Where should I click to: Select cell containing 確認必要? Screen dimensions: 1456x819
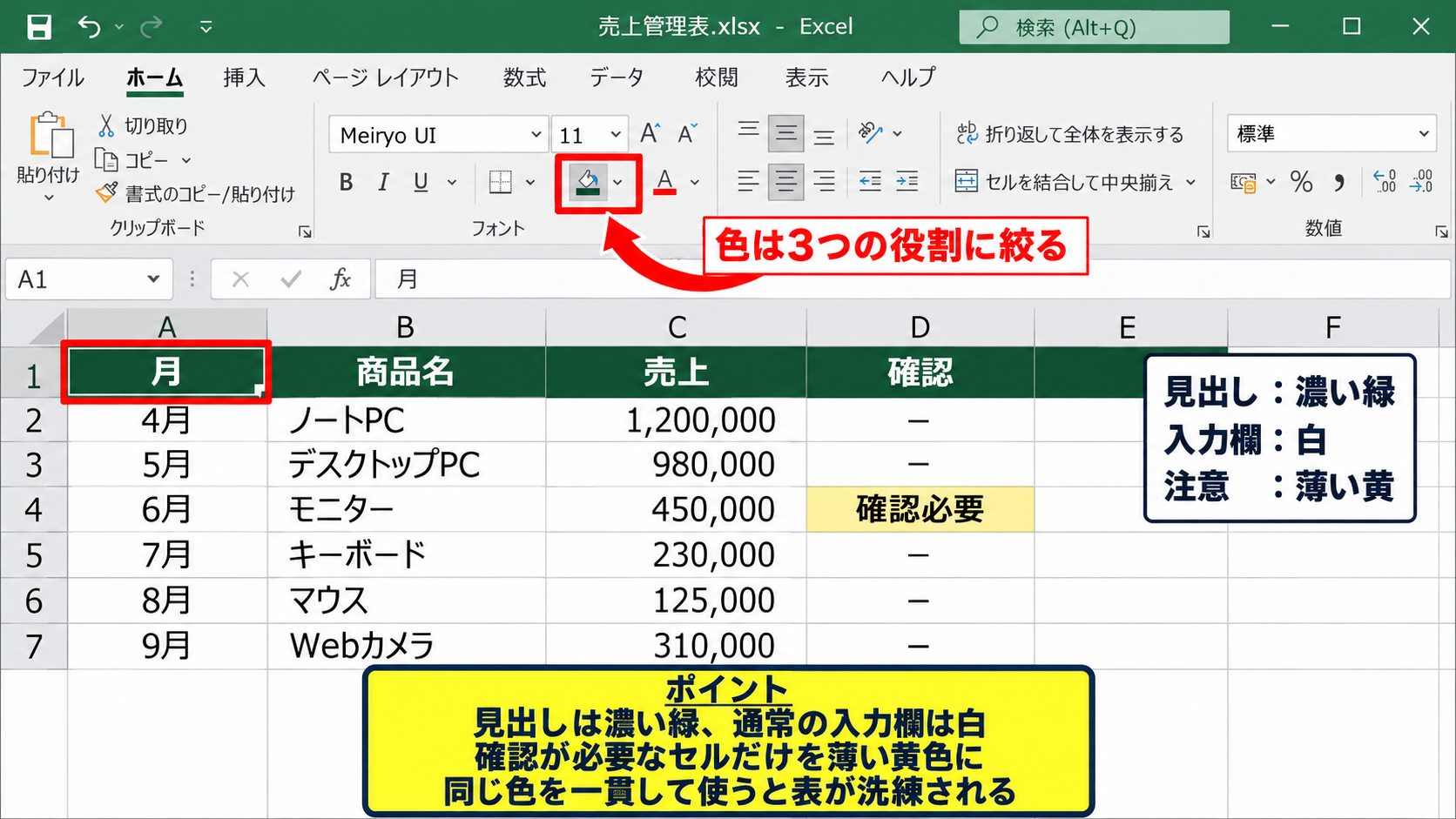(x=920, y=509)
